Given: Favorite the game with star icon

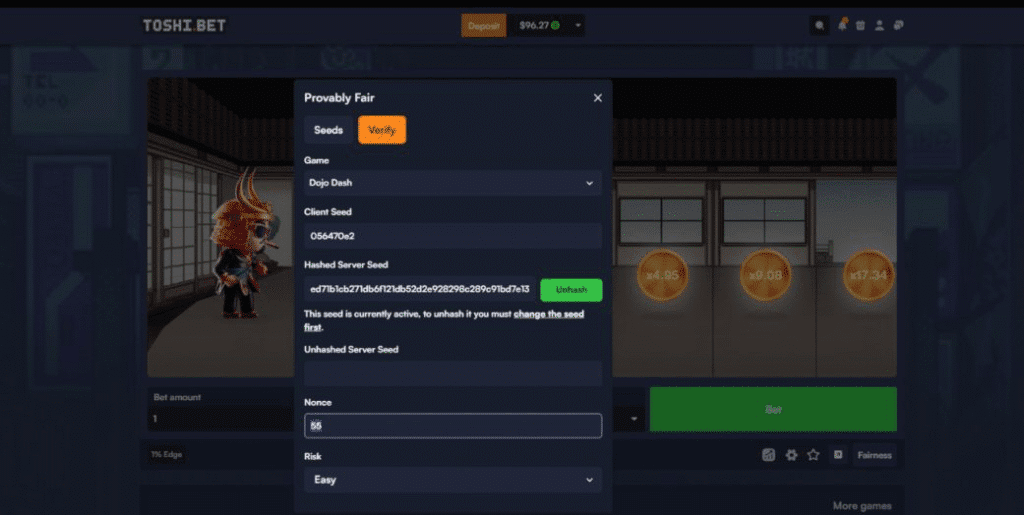Looking at the screenshot, I should [x=813, y=455].
